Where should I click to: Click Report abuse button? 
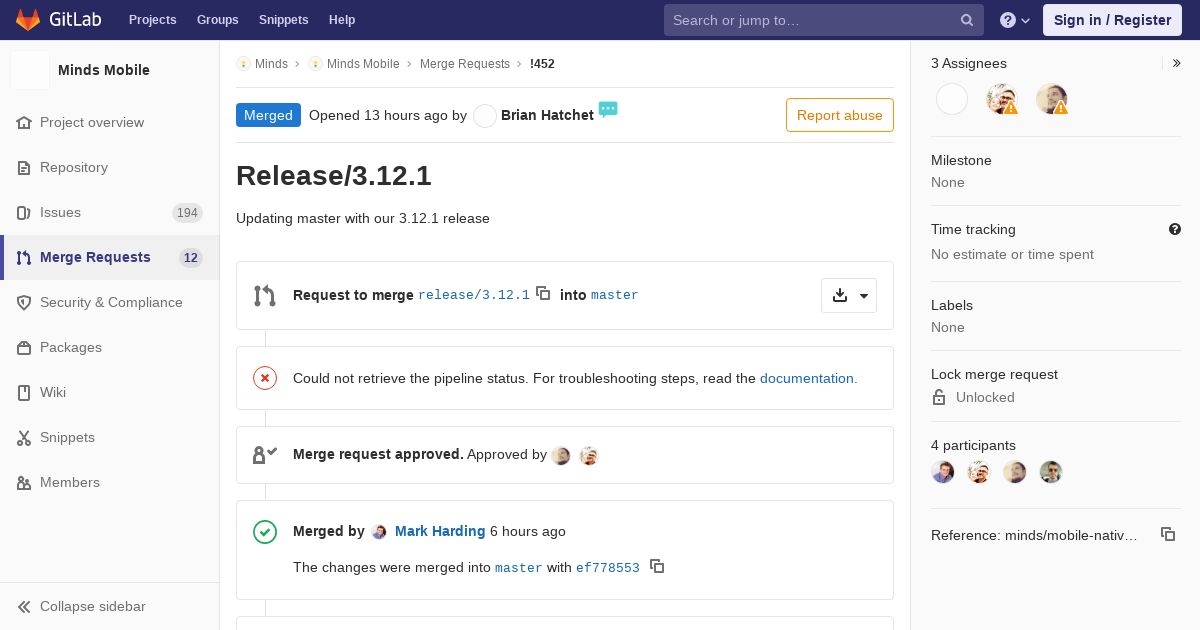[840, 115]
